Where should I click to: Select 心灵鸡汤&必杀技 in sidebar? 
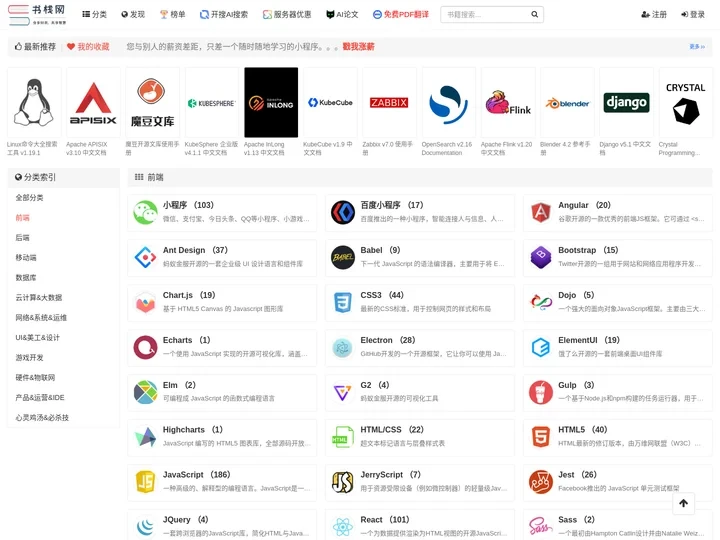(42, 417)
